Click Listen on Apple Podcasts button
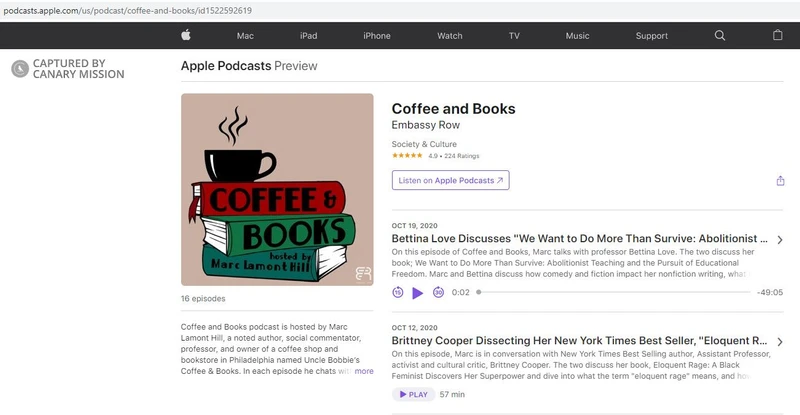 pos(451,180)
